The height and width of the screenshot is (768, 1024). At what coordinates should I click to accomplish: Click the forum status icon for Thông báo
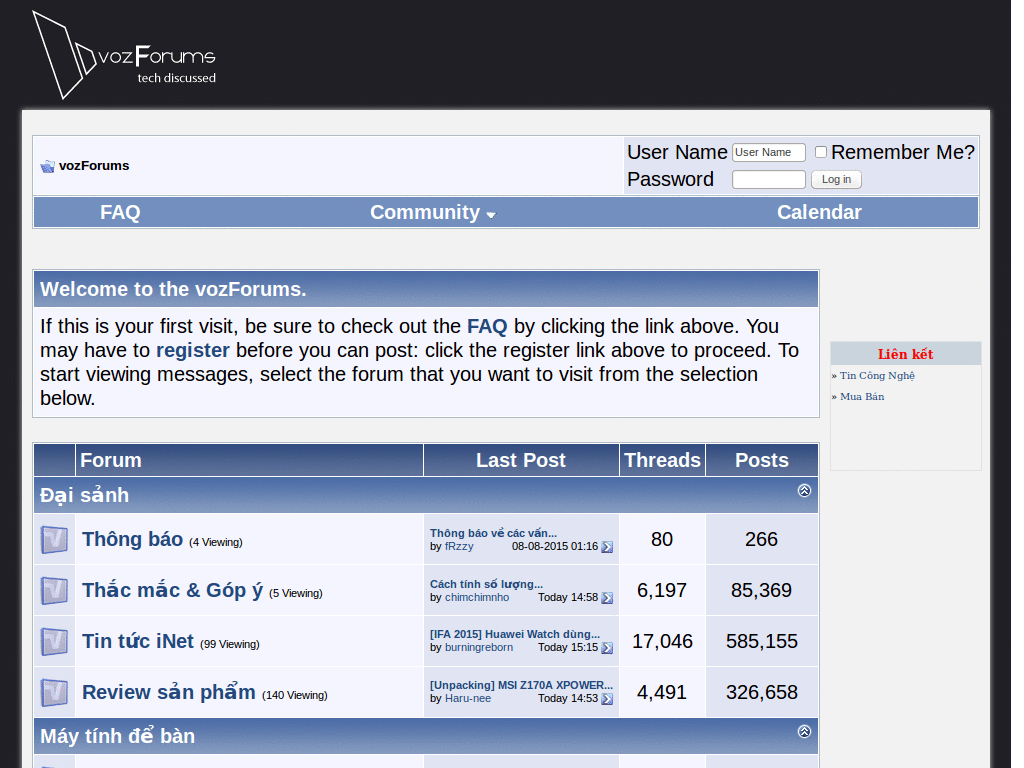[x=54, y=539]
